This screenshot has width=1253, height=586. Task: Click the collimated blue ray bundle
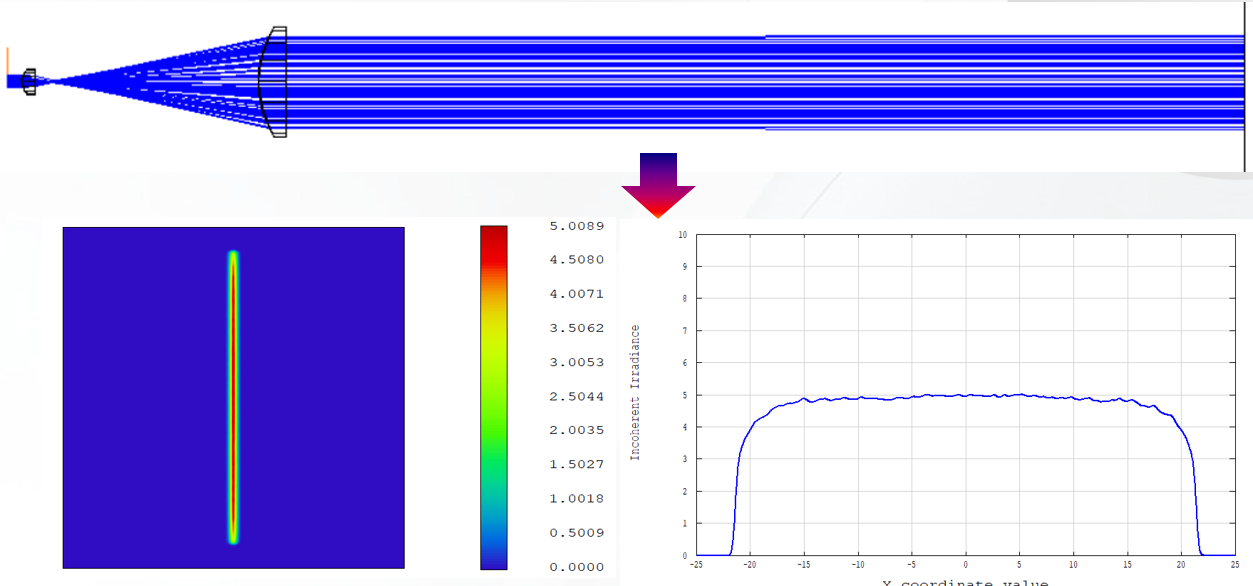[x=760, y=82]
